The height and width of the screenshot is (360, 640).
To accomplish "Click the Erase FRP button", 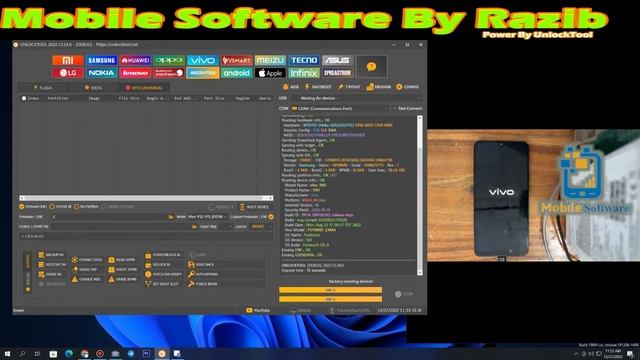I will pyautogui.click(x=84, y=269).
